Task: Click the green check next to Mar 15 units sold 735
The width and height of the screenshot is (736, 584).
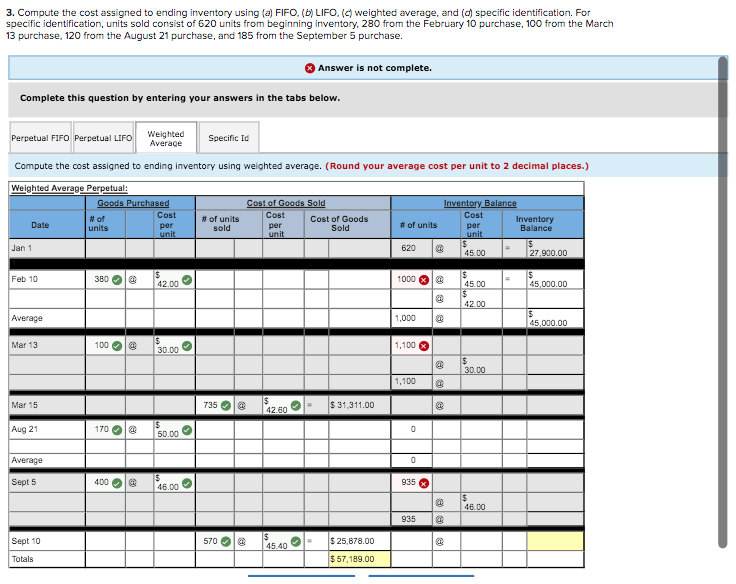Action: point(226,406)
